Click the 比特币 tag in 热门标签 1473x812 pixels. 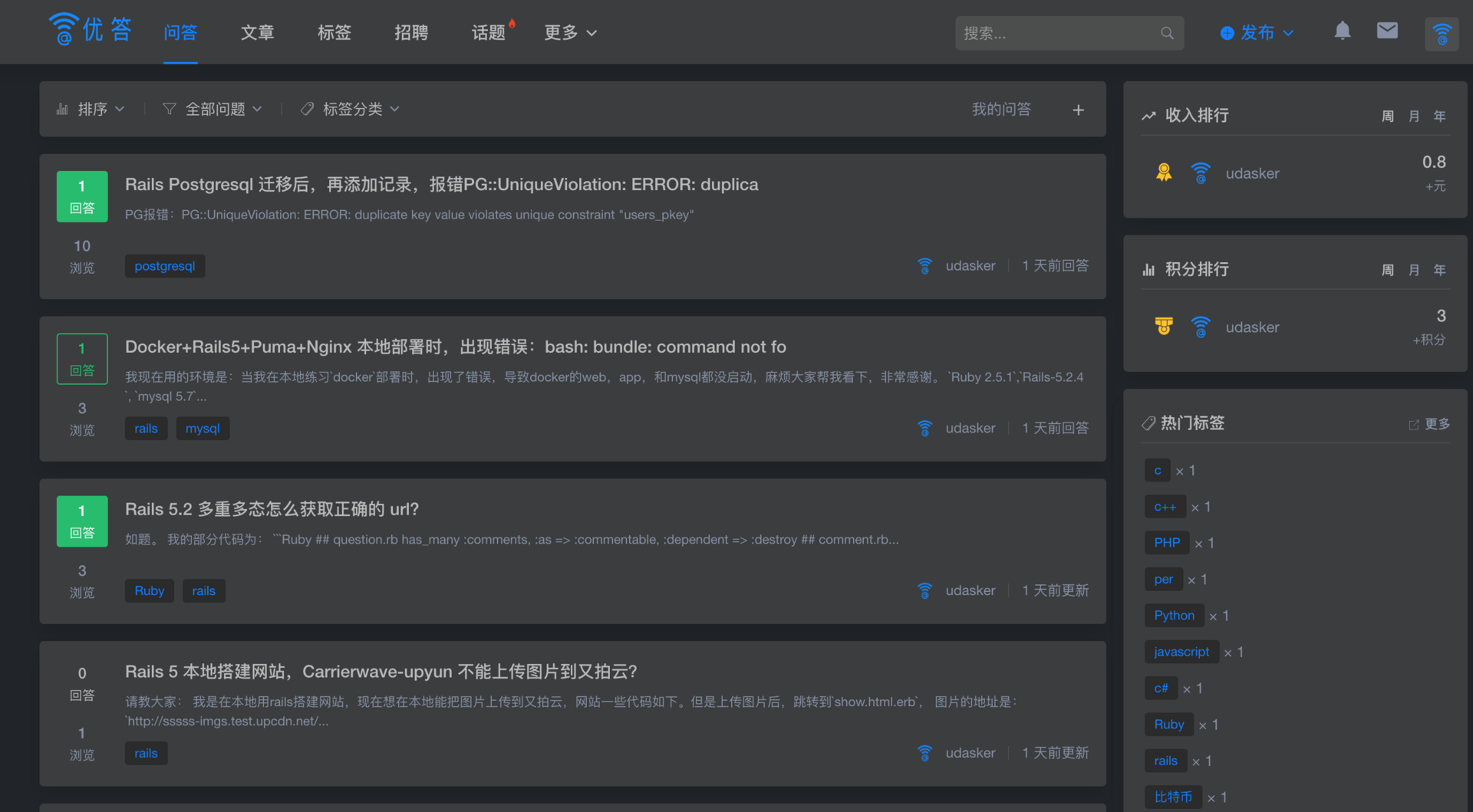coord(1173,797)
